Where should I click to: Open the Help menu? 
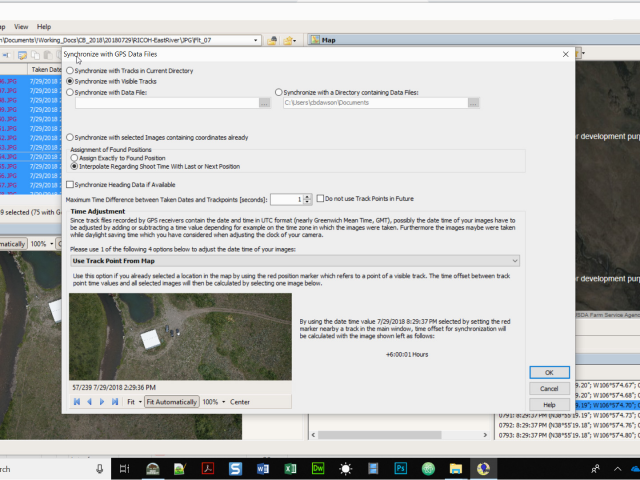click(x=44, y=27)
